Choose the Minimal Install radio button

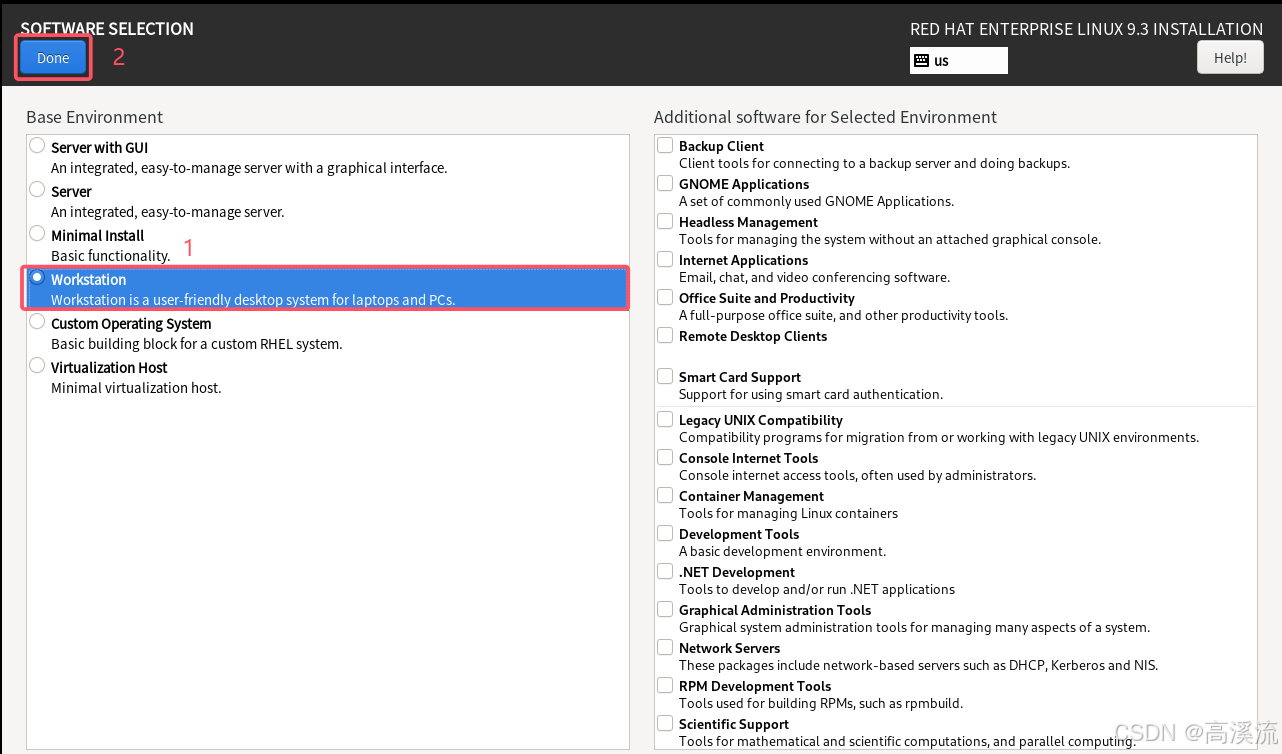[x=37, y=233]
